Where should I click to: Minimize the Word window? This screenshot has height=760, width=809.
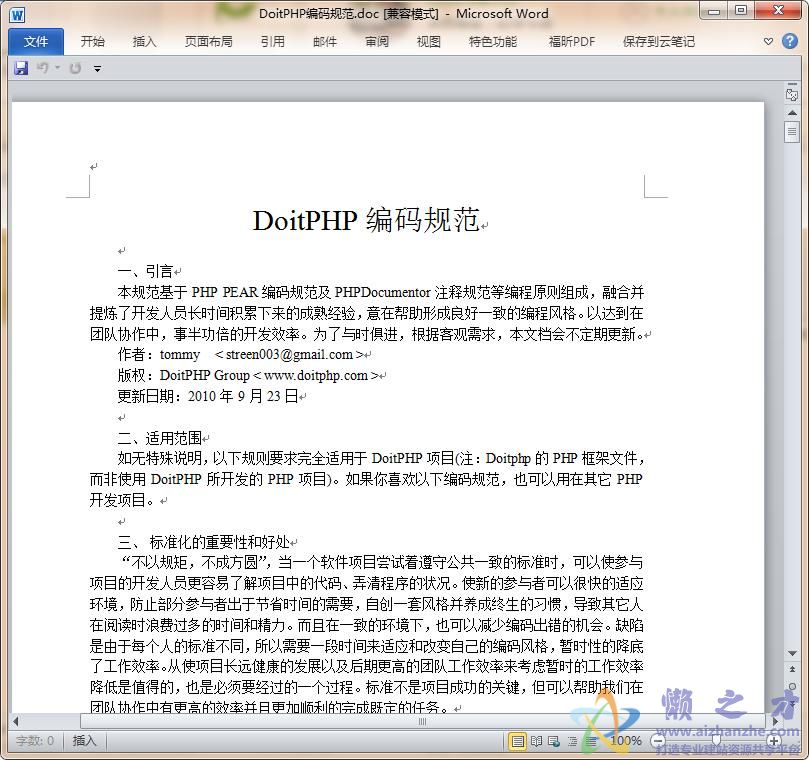click(714, 11)
